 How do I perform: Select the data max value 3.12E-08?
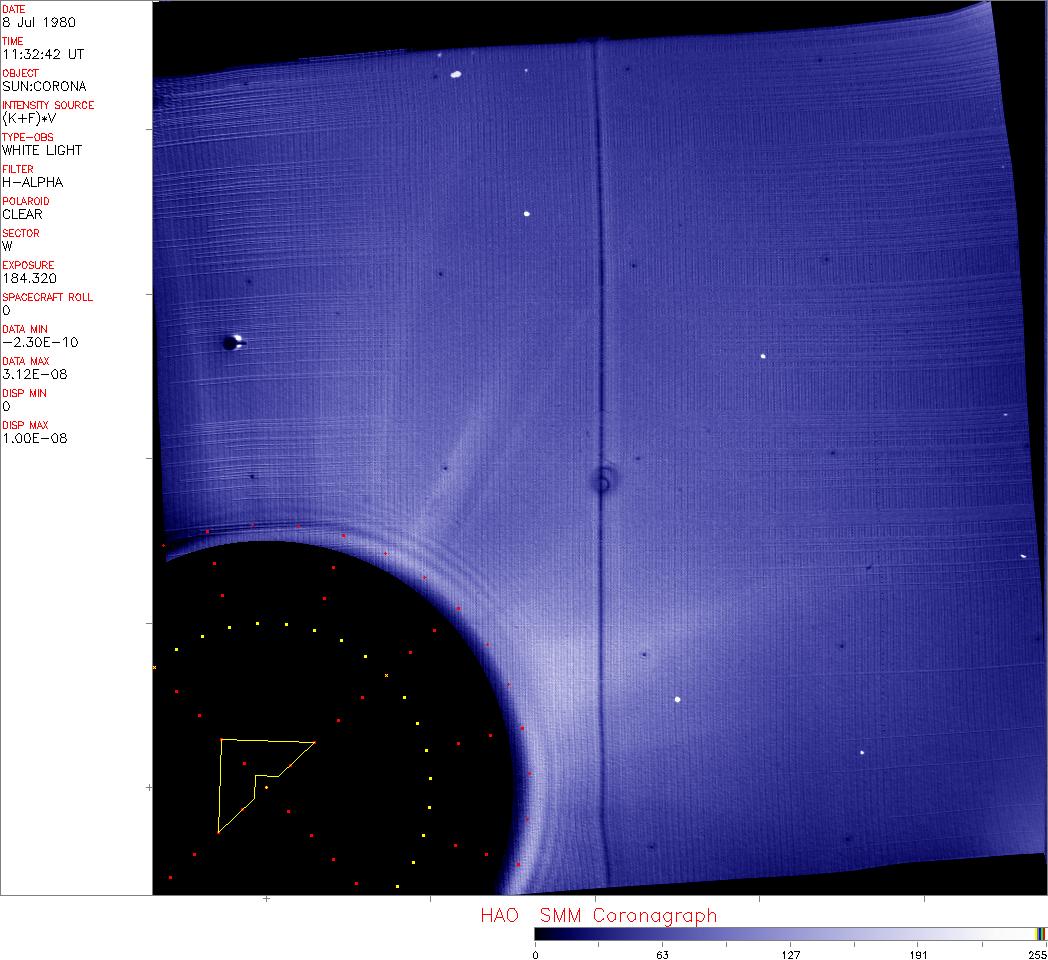[x=32, y=374]
